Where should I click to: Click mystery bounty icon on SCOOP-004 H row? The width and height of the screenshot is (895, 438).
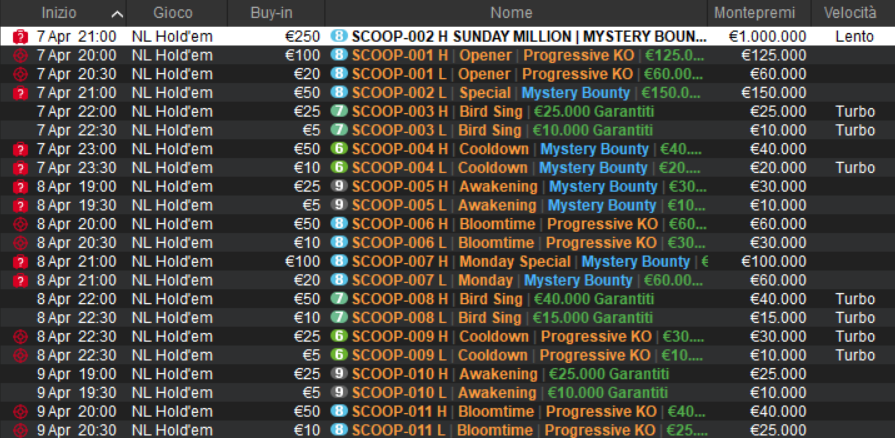tap(21, 150)
